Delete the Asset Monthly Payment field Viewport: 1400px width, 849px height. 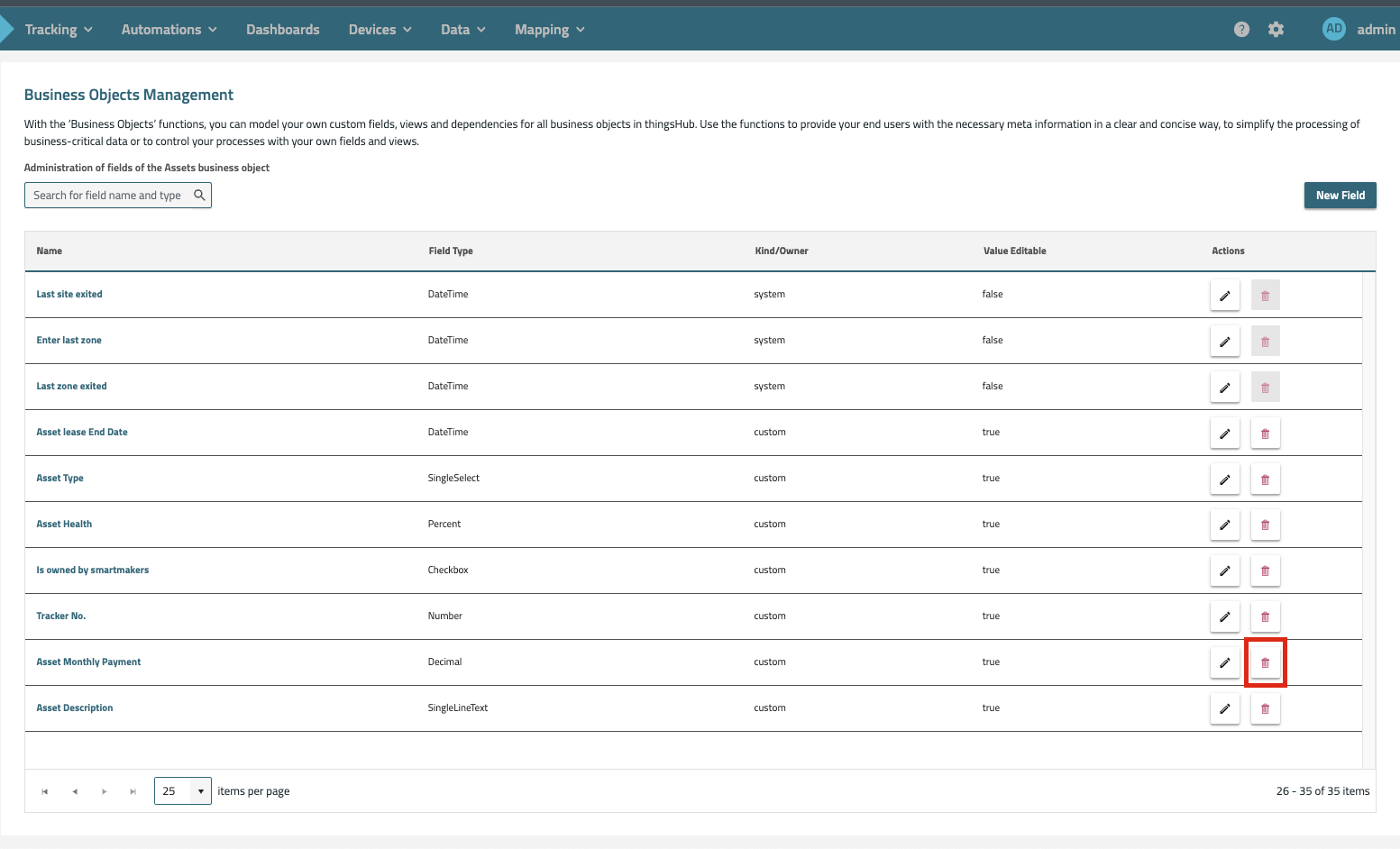(x=1265, y=662)
